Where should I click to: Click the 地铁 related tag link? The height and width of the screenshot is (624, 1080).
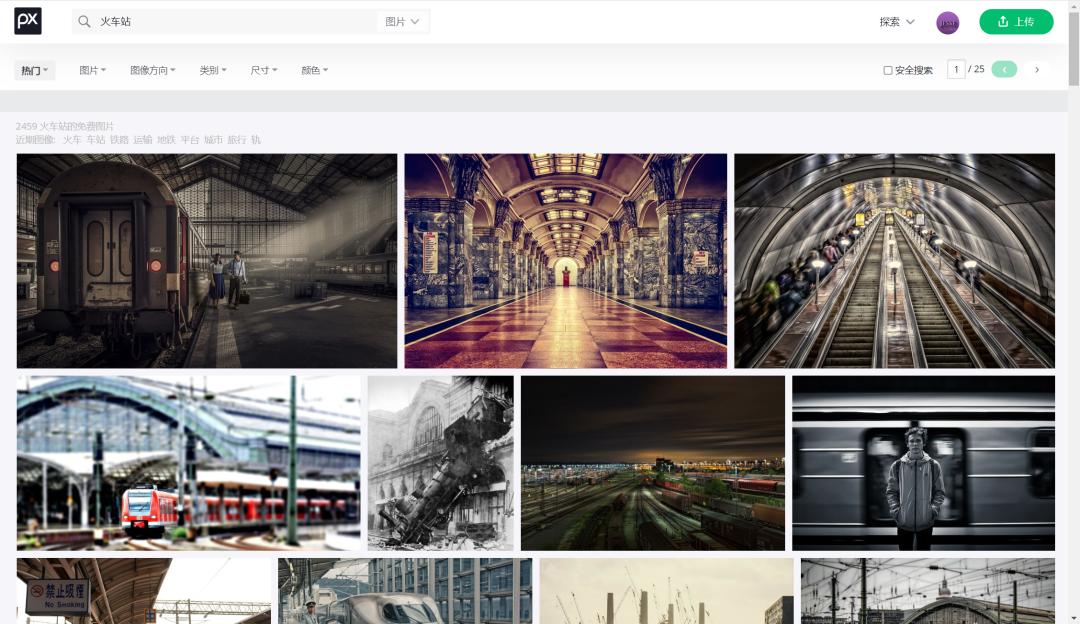click(166, 140)
